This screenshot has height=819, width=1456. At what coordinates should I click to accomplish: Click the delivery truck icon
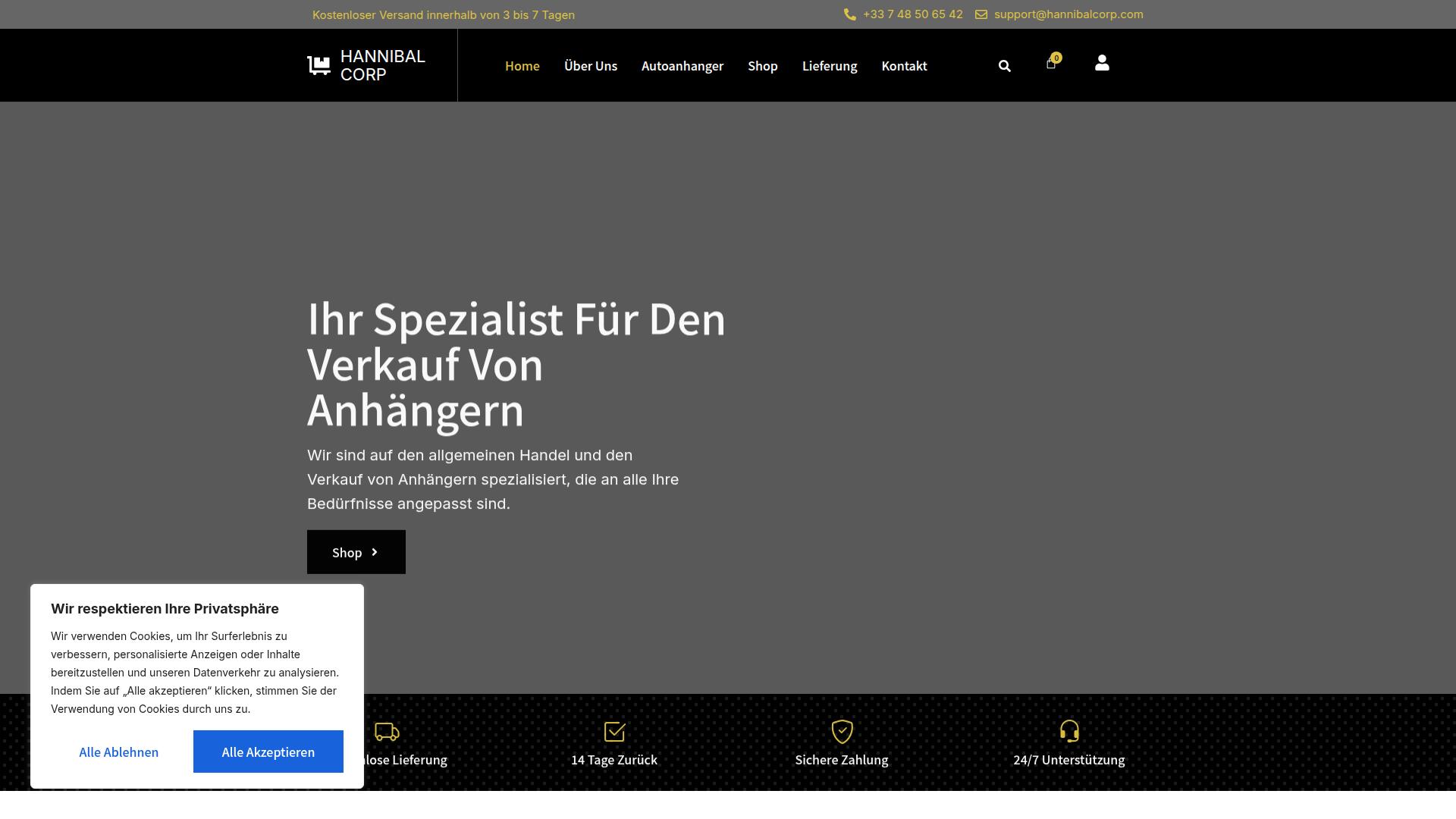click(387, 732)
